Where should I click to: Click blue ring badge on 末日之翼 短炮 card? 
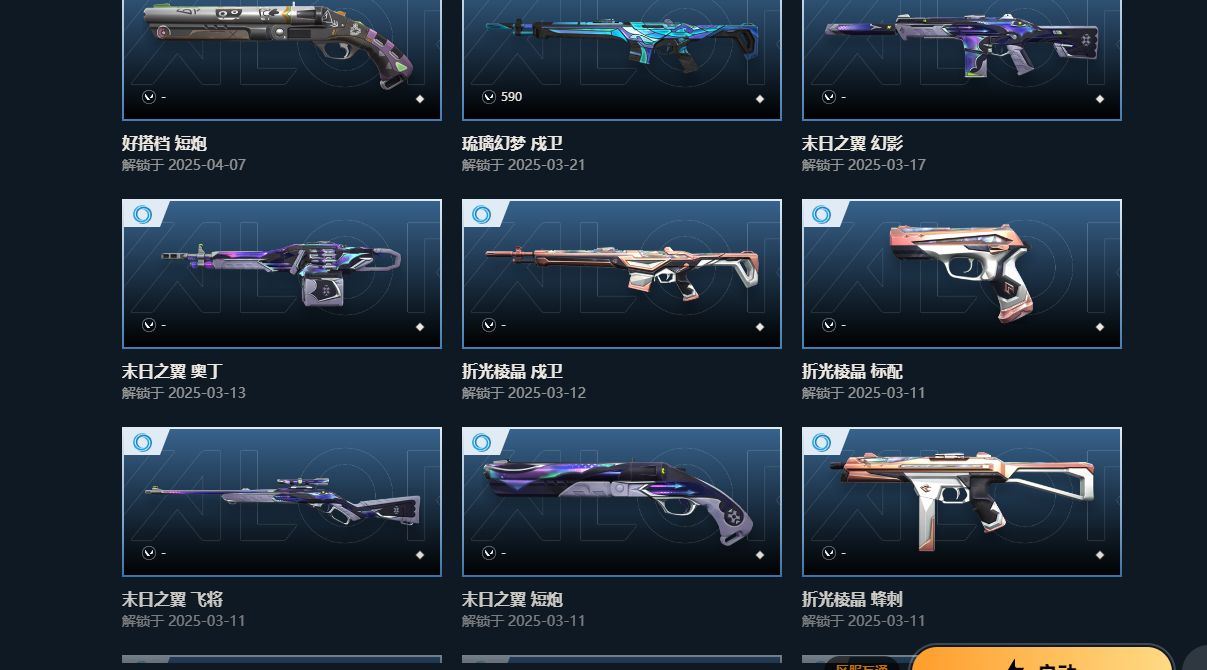pyautogui.click(x=481, y=442)
